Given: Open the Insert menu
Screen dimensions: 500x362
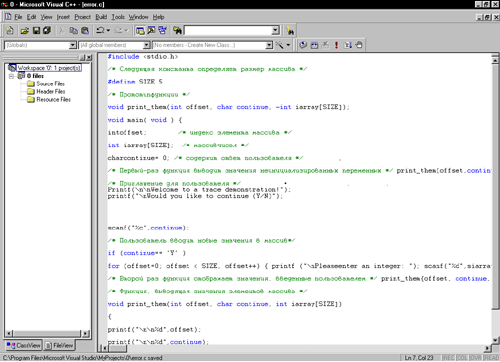Looking at the screenshot, I should (63, 17).
